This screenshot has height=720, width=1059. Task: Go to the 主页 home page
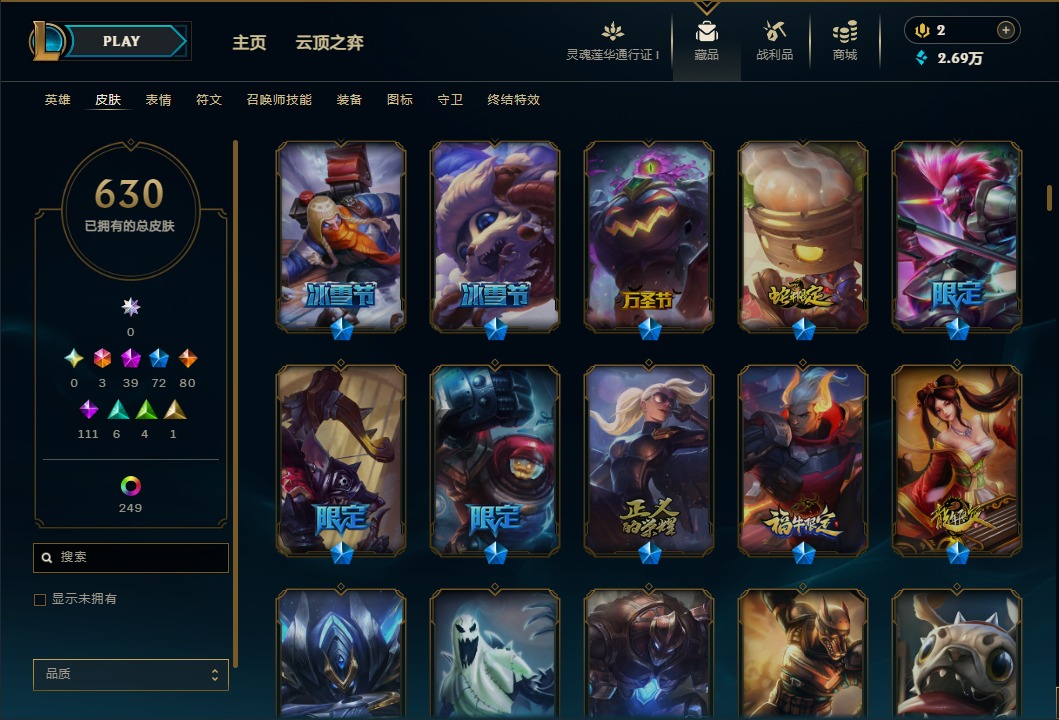[x=249, y=43]
